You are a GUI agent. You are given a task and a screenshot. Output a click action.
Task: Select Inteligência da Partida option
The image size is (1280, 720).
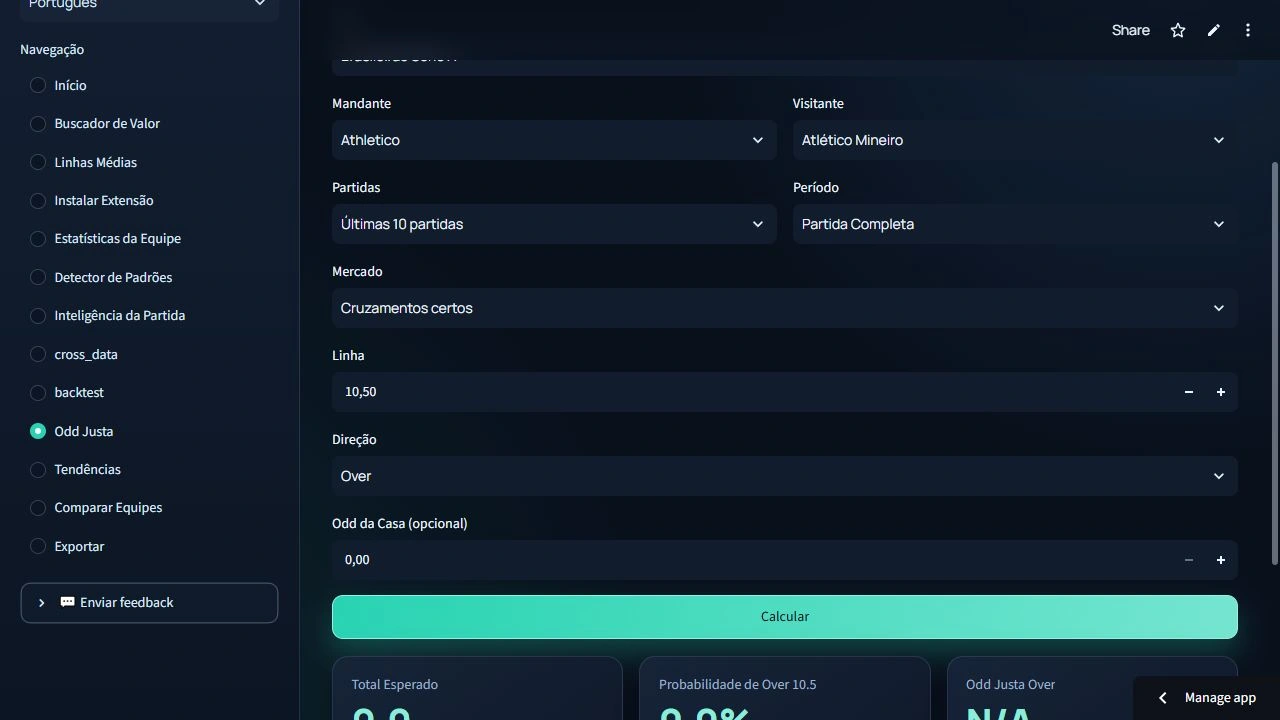click(107, 315)
